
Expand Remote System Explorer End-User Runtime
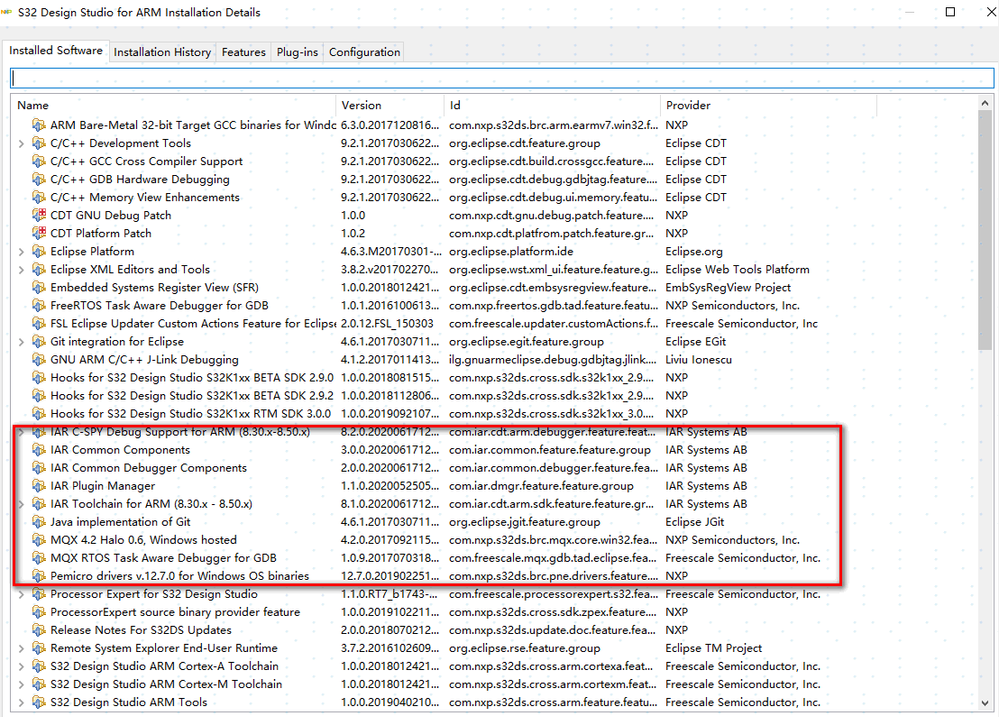point(21,649)
